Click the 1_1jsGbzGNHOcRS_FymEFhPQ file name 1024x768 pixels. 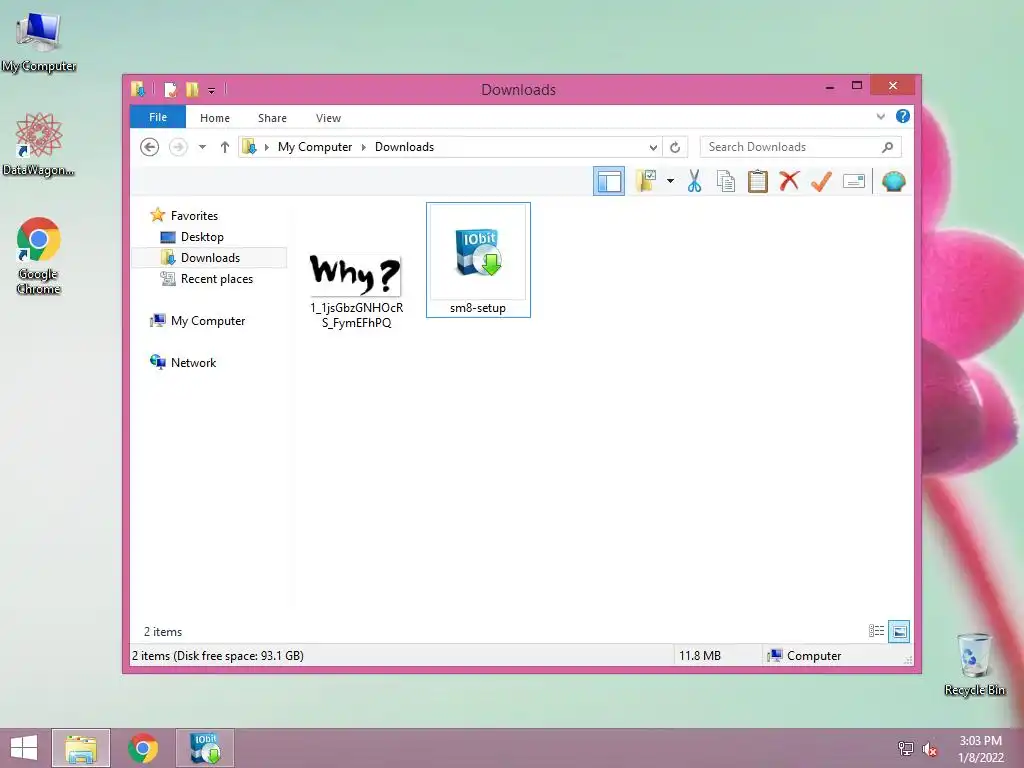357,315
